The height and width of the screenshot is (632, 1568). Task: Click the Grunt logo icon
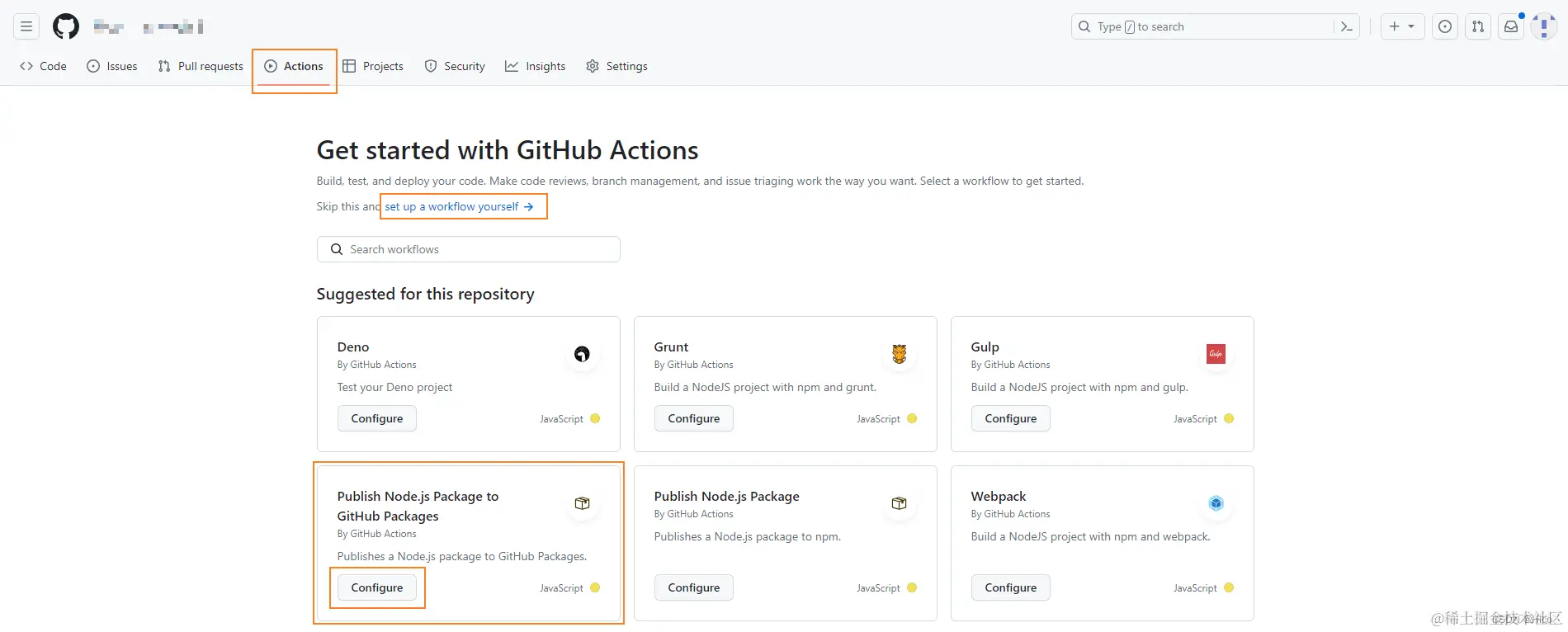pos(899,354)
